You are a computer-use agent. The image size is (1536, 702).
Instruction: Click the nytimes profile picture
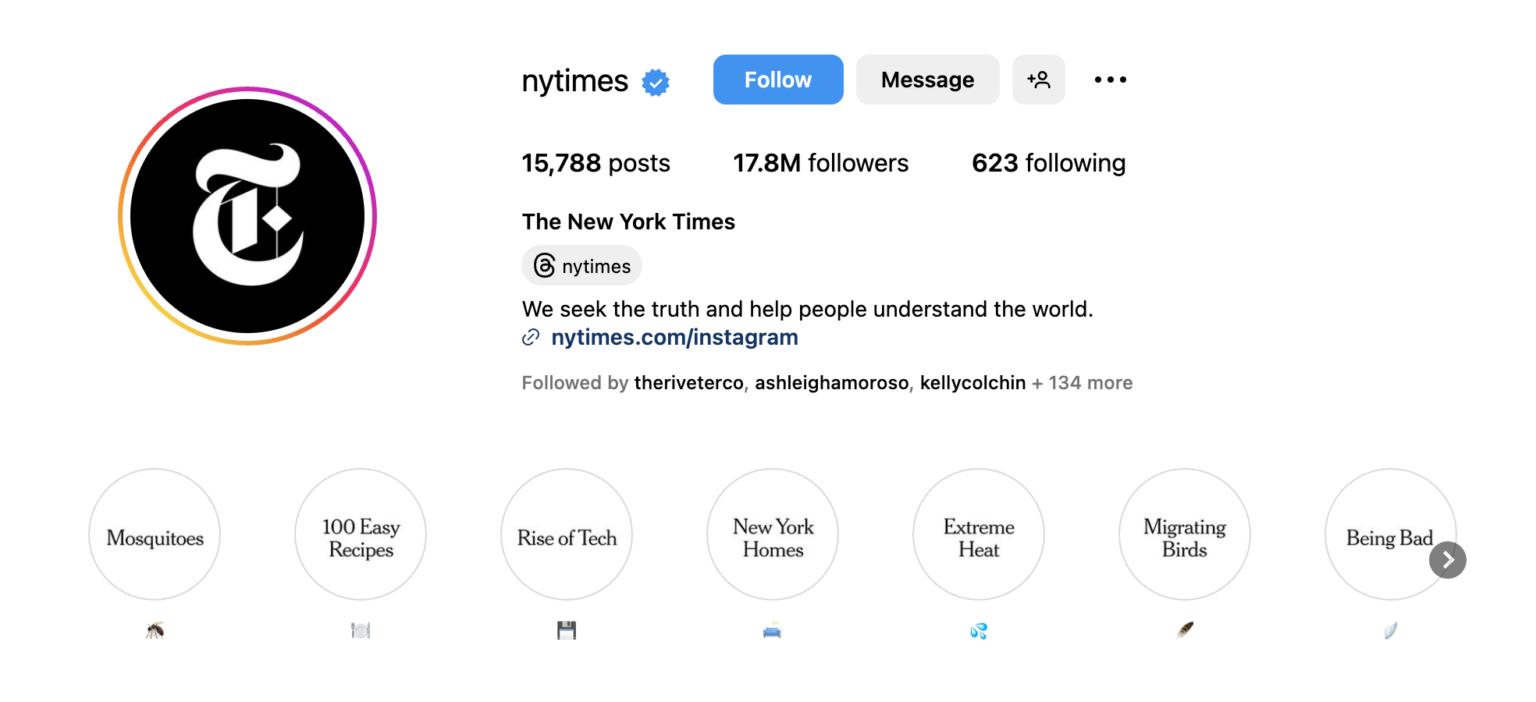(x=248, y=214)
